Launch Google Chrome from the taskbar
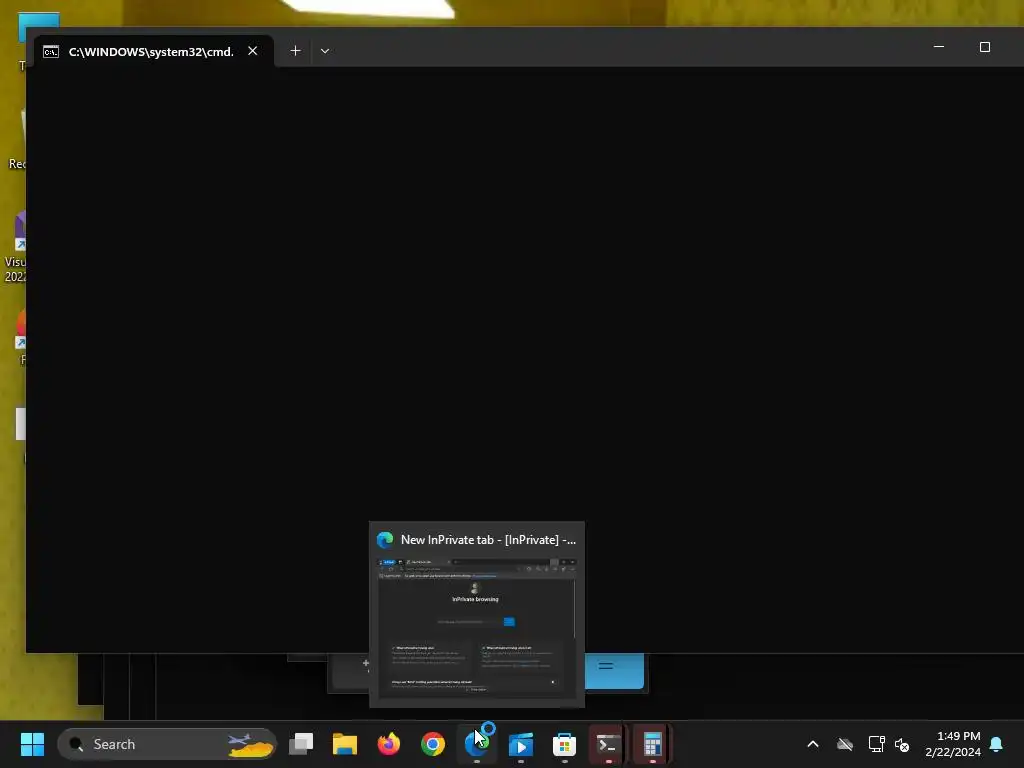Screen dimensions: 1024x768 [x=432, y=744]
